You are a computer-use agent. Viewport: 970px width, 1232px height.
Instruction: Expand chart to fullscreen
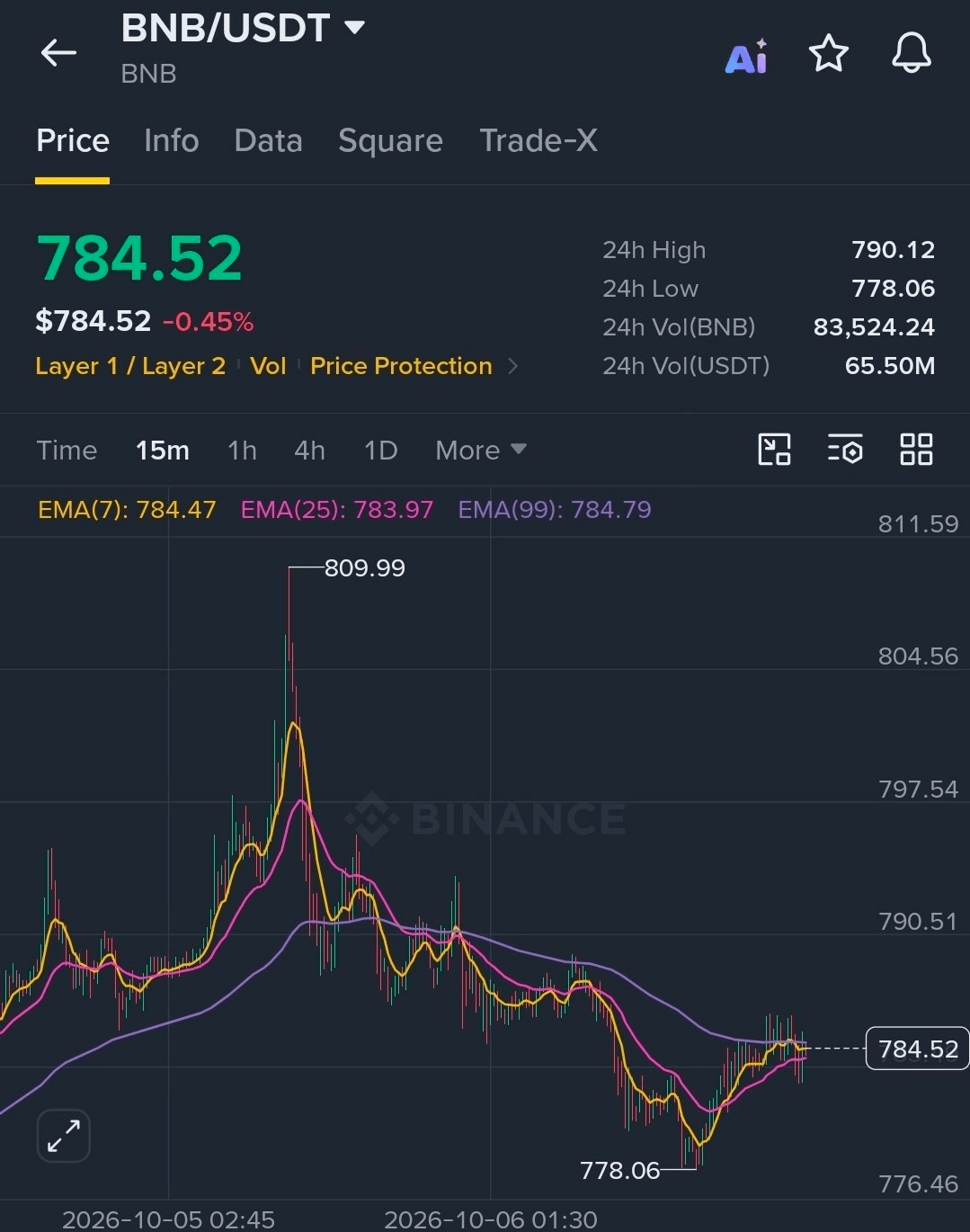click(x=64, y=1135)
